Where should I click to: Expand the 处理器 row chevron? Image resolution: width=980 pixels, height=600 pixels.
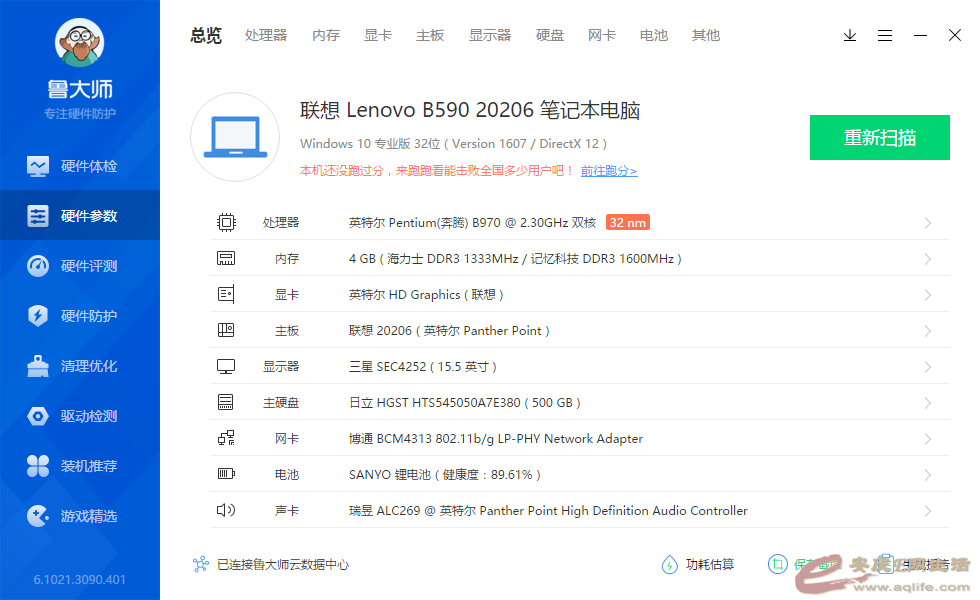click(927, 223)
